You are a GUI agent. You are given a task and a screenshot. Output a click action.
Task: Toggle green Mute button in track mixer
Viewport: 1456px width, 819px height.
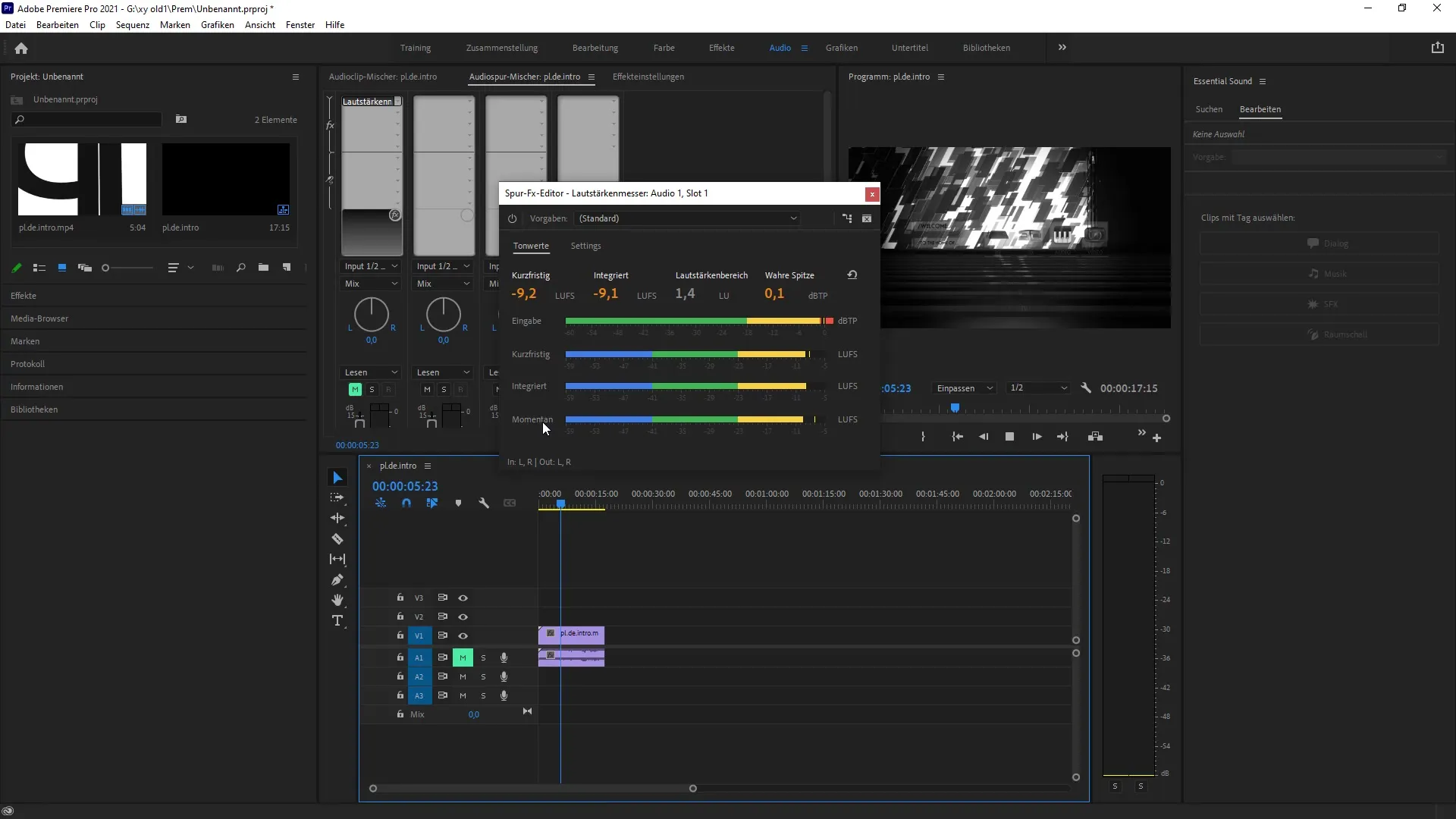(355, 389)
